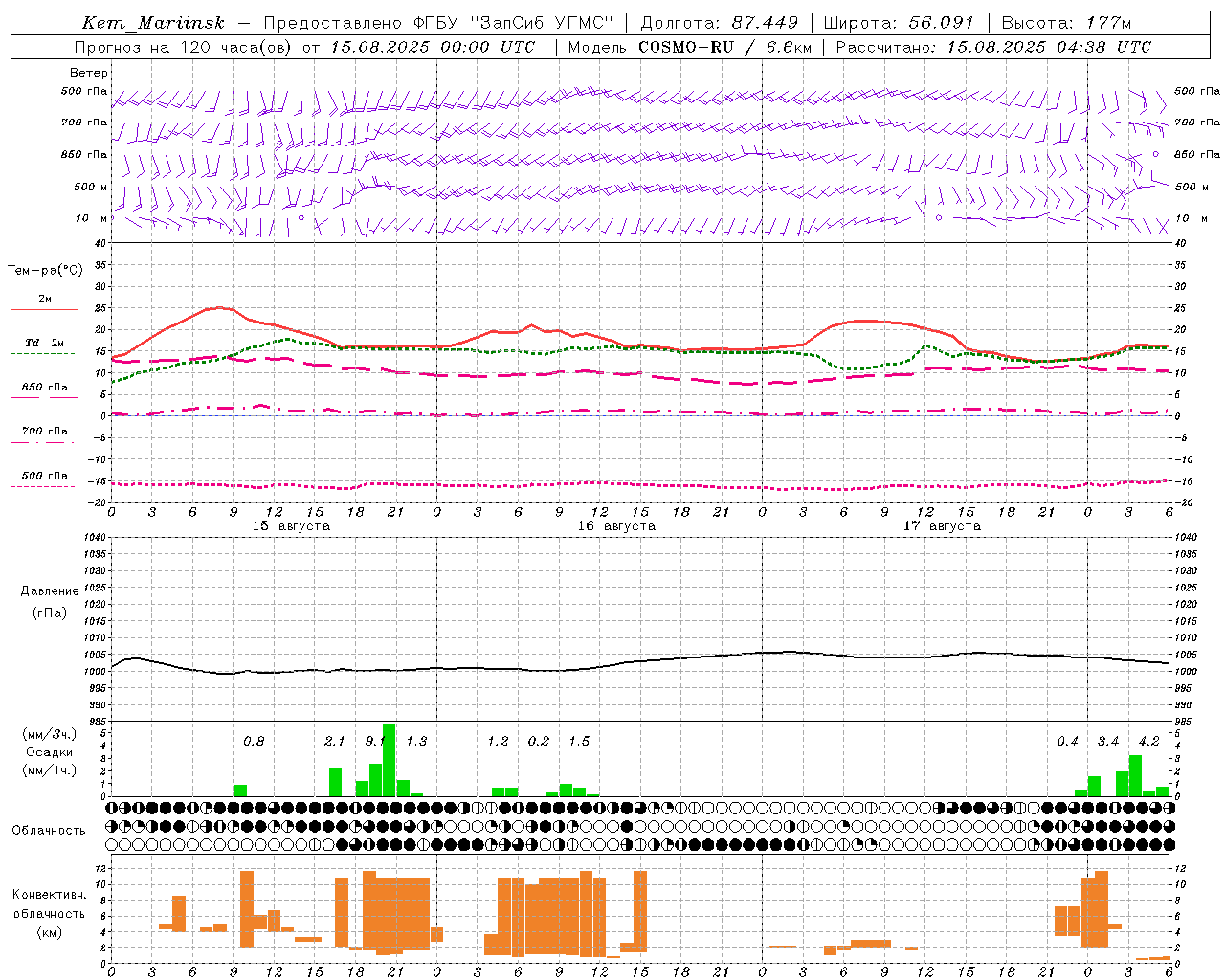Screen dimensions: 1225x980
Task: Select the 0.8 precipitation total
Action: pos(254,742)
